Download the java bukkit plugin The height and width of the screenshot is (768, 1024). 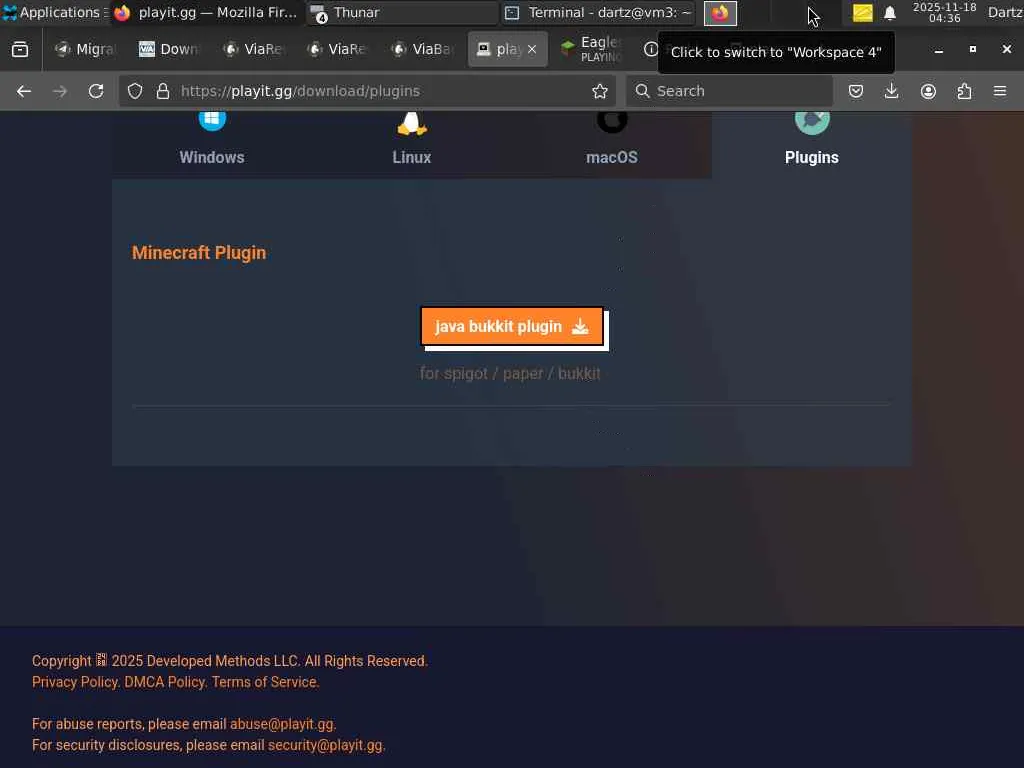pyautogui.click(x=512, y=326)
